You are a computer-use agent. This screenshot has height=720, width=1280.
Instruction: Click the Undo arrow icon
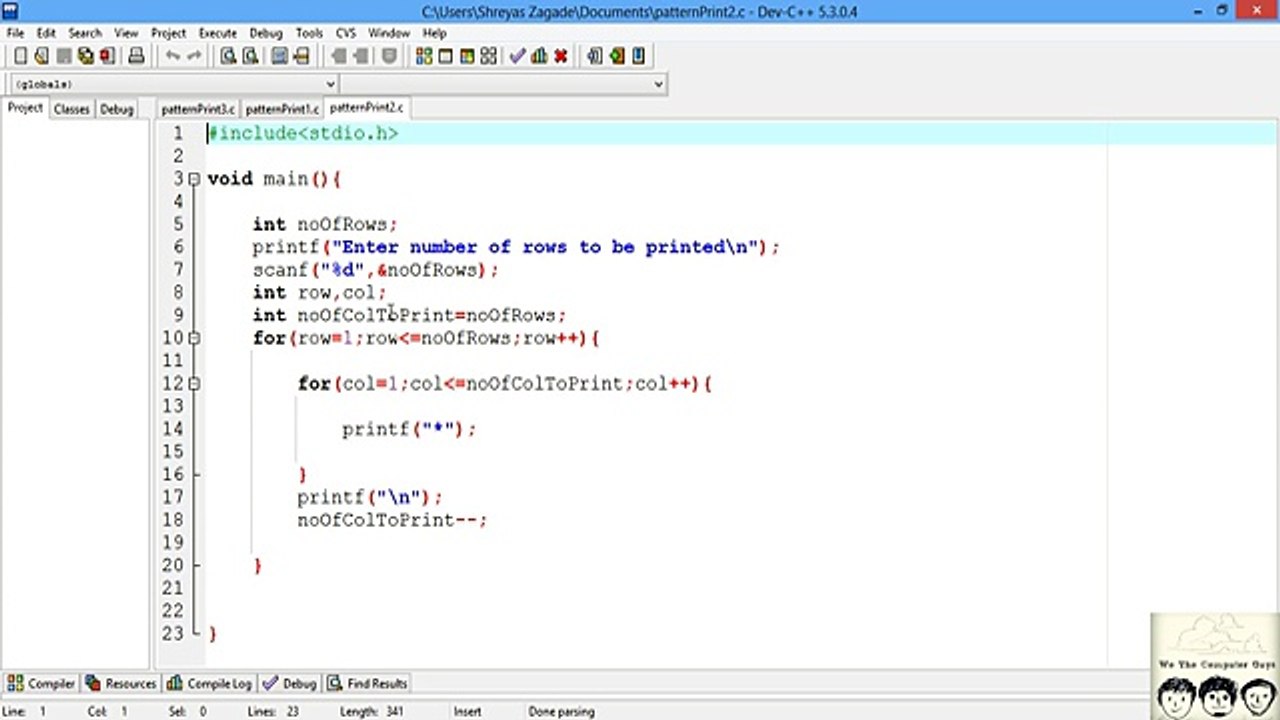[173, 57]
